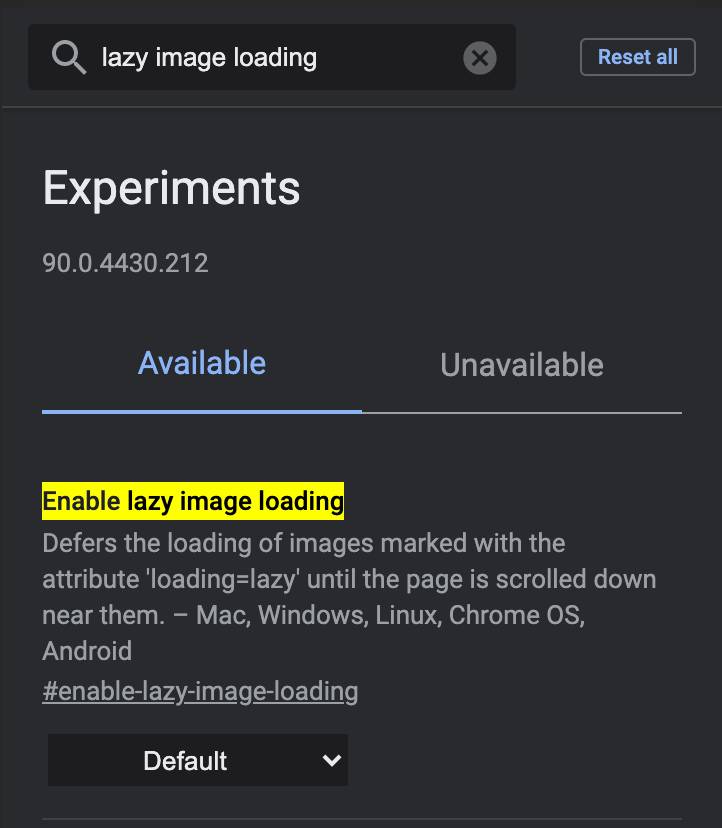The image size is (722, 828).
Task: Click the chevron arrow on the Default dropdown
Action: pos(332,760)
